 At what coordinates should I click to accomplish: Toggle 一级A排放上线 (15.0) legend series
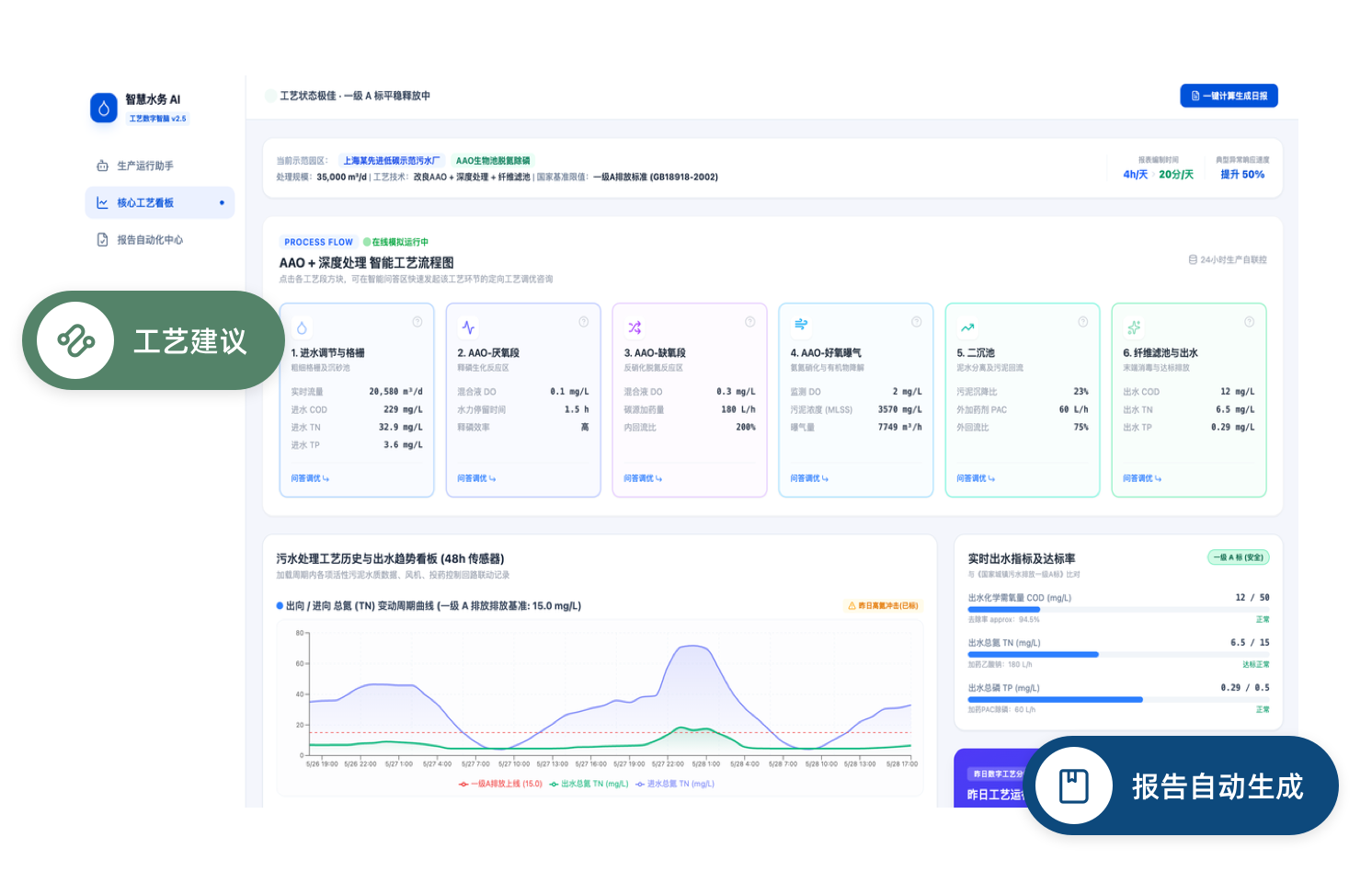click(500, 784)
